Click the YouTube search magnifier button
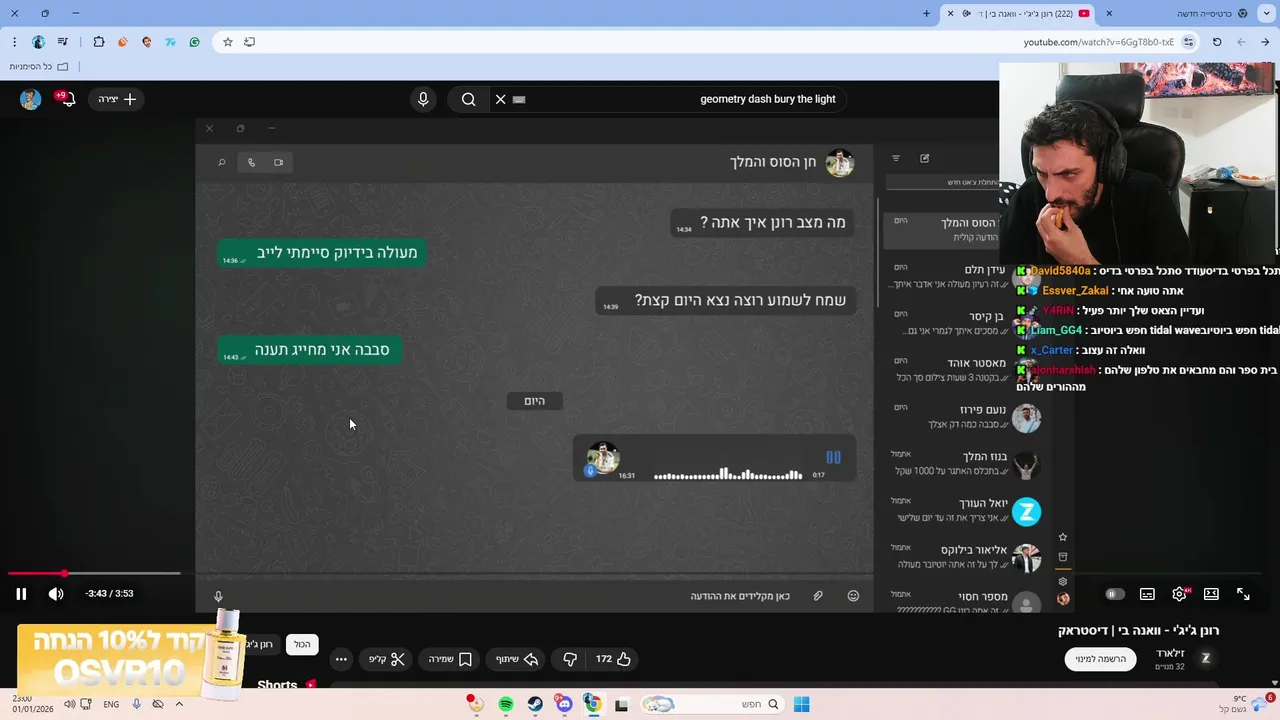This screenshot has height=720, width=1280. [x=468, y=99]
